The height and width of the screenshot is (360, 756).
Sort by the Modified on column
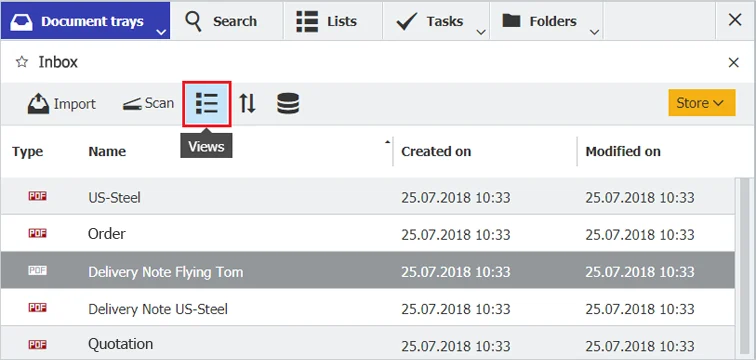[x=623, y=151]
